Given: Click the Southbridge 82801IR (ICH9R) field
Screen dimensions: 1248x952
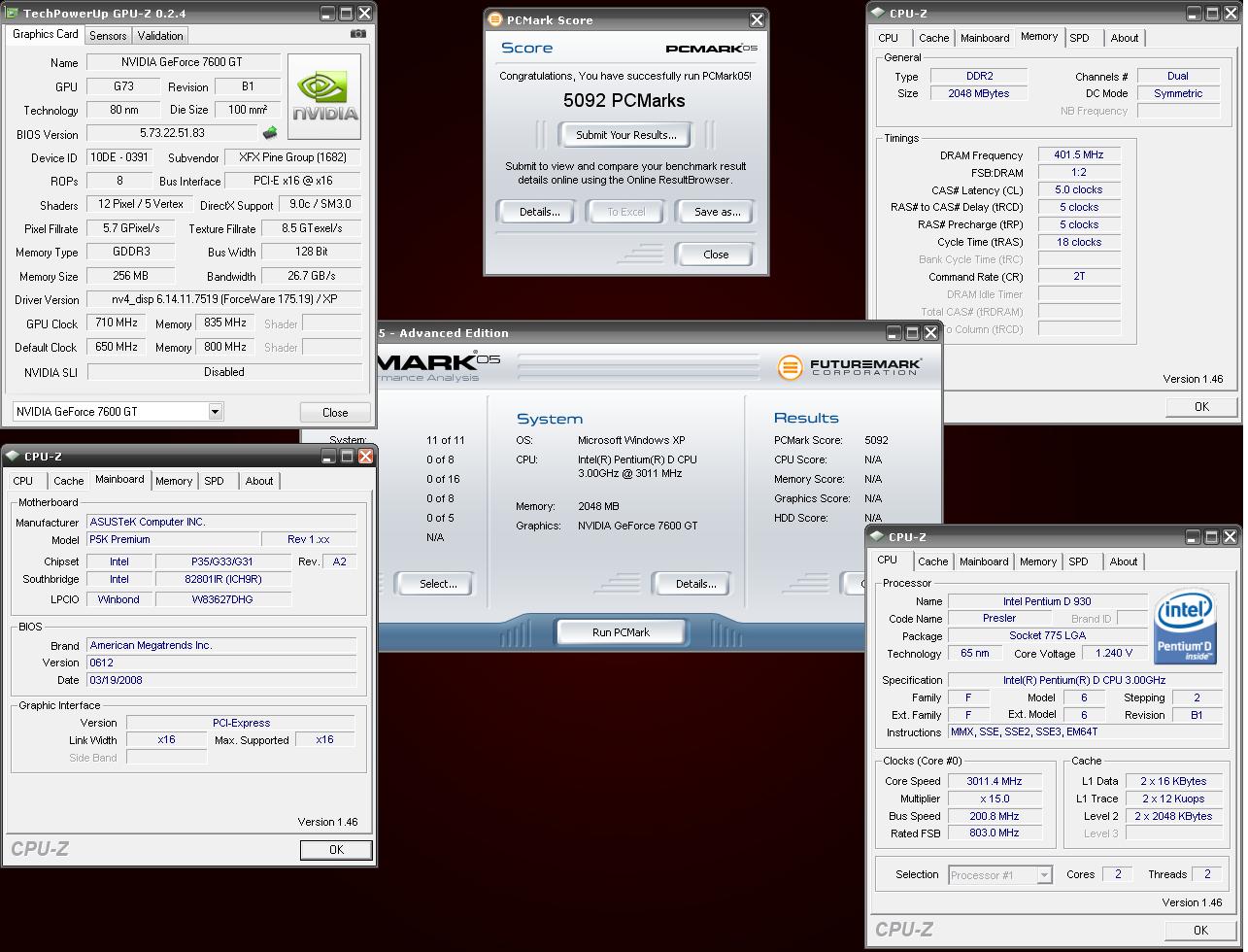Looking at the screenshot, I should 223,579.
